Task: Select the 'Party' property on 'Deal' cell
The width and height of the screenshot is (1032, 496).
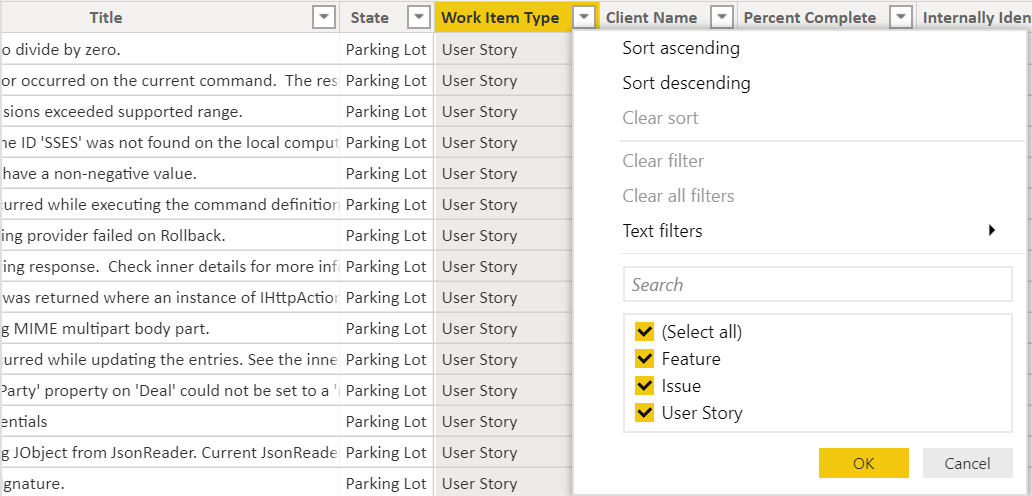Action: click(170, 391)
